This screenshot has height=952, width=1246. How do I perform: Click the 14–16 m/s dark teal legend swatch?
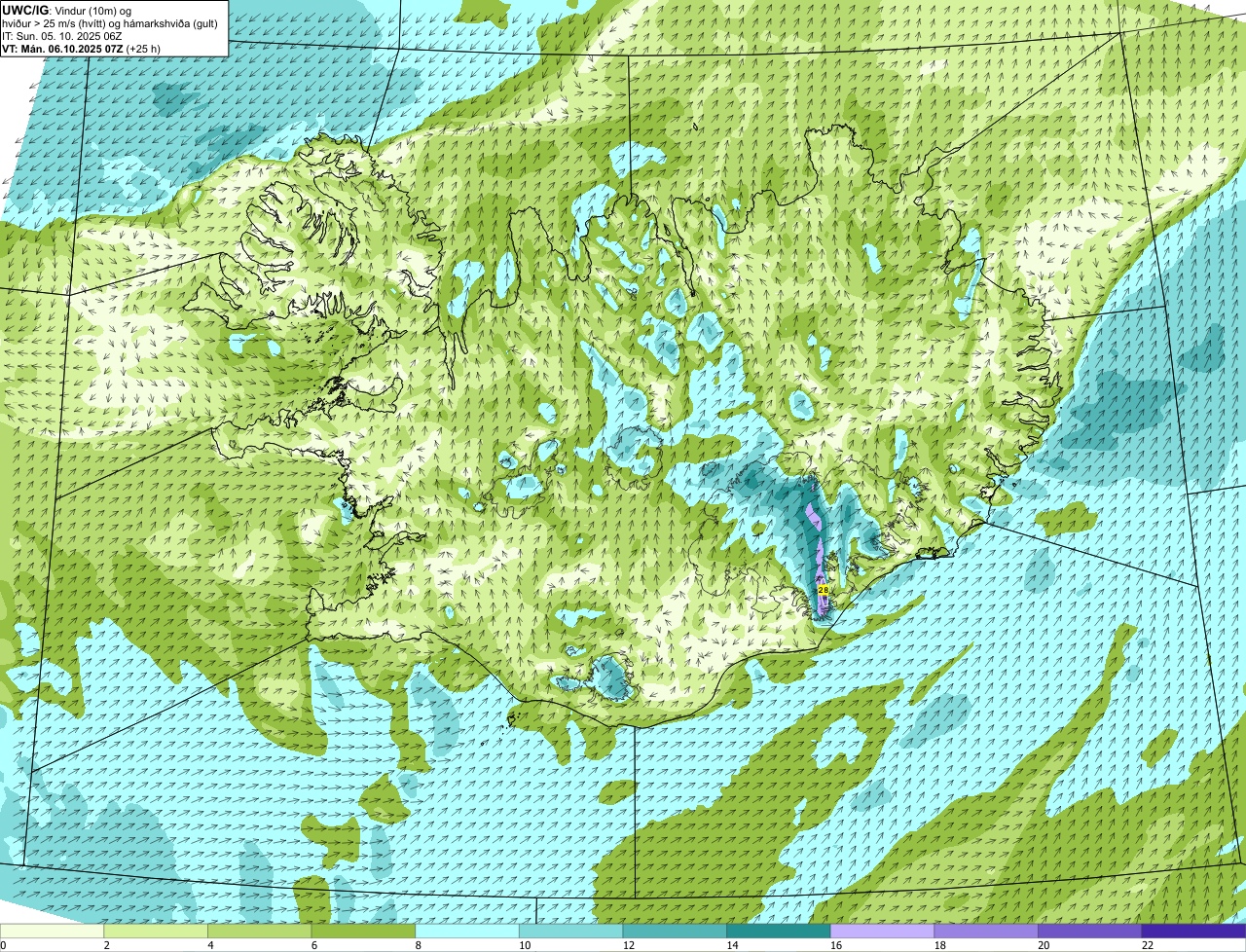click(779, 931)
